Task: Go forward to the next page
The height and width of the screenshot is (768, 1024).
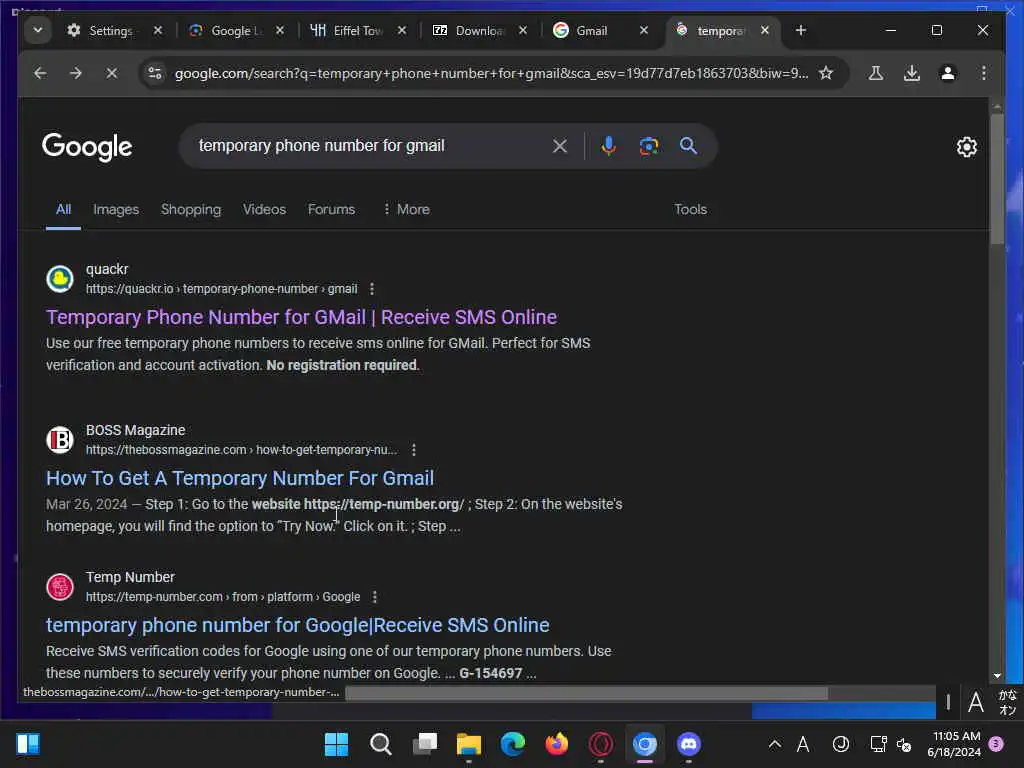Action: click(x=76, y=73)
